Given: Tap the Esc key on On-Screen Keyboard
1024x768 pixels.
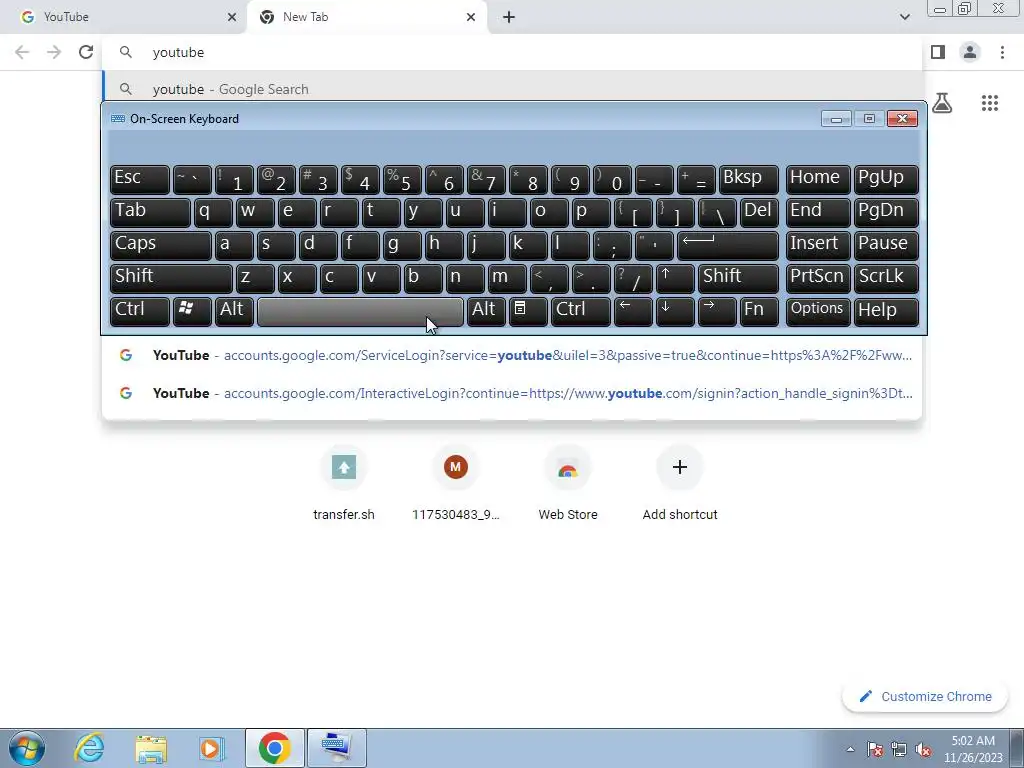Looking at the screenshot, I should click(140, 180).
